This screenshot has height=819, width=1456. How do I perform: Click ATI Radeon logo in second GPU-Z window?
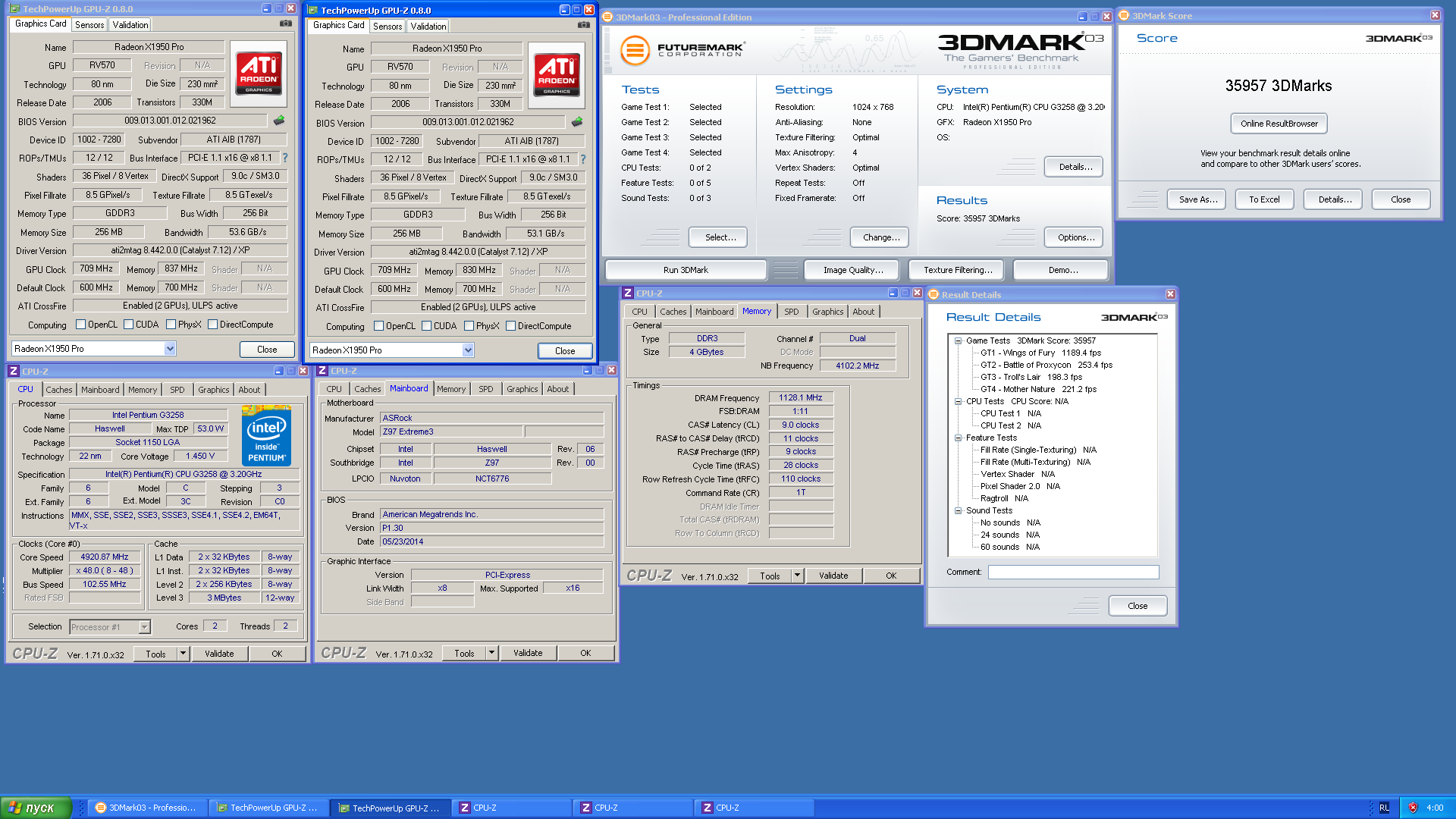[557, 75]
